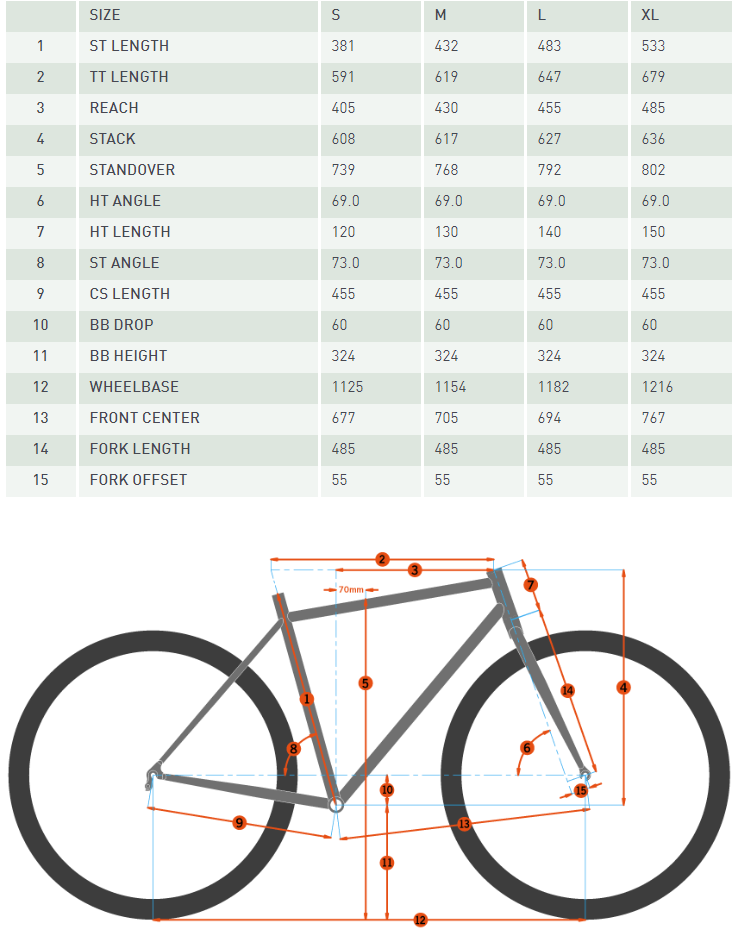The width and height of the screenshot is (745, 936).
Task: Select orange marker 8 seat tube angle
Action: click(x=294, y=748)
